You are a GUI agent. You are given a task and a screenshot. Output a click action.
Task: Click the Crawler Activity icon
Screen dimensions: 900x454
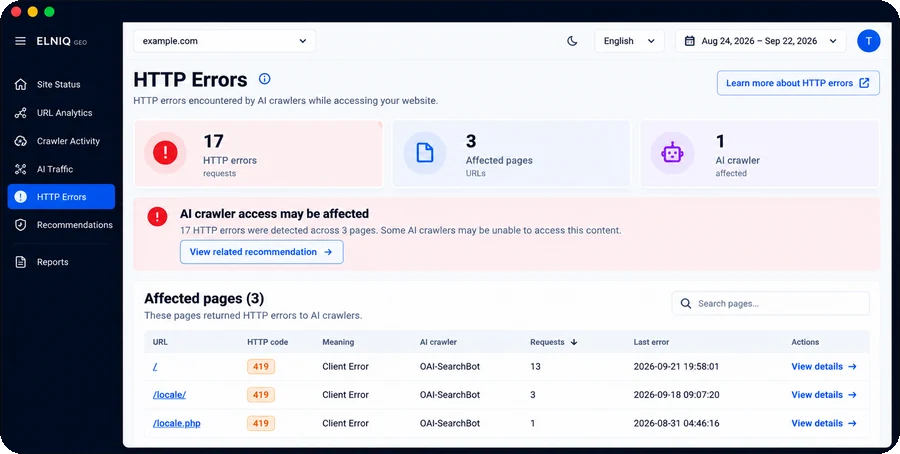pyautogui.click(x=21, y=141)
